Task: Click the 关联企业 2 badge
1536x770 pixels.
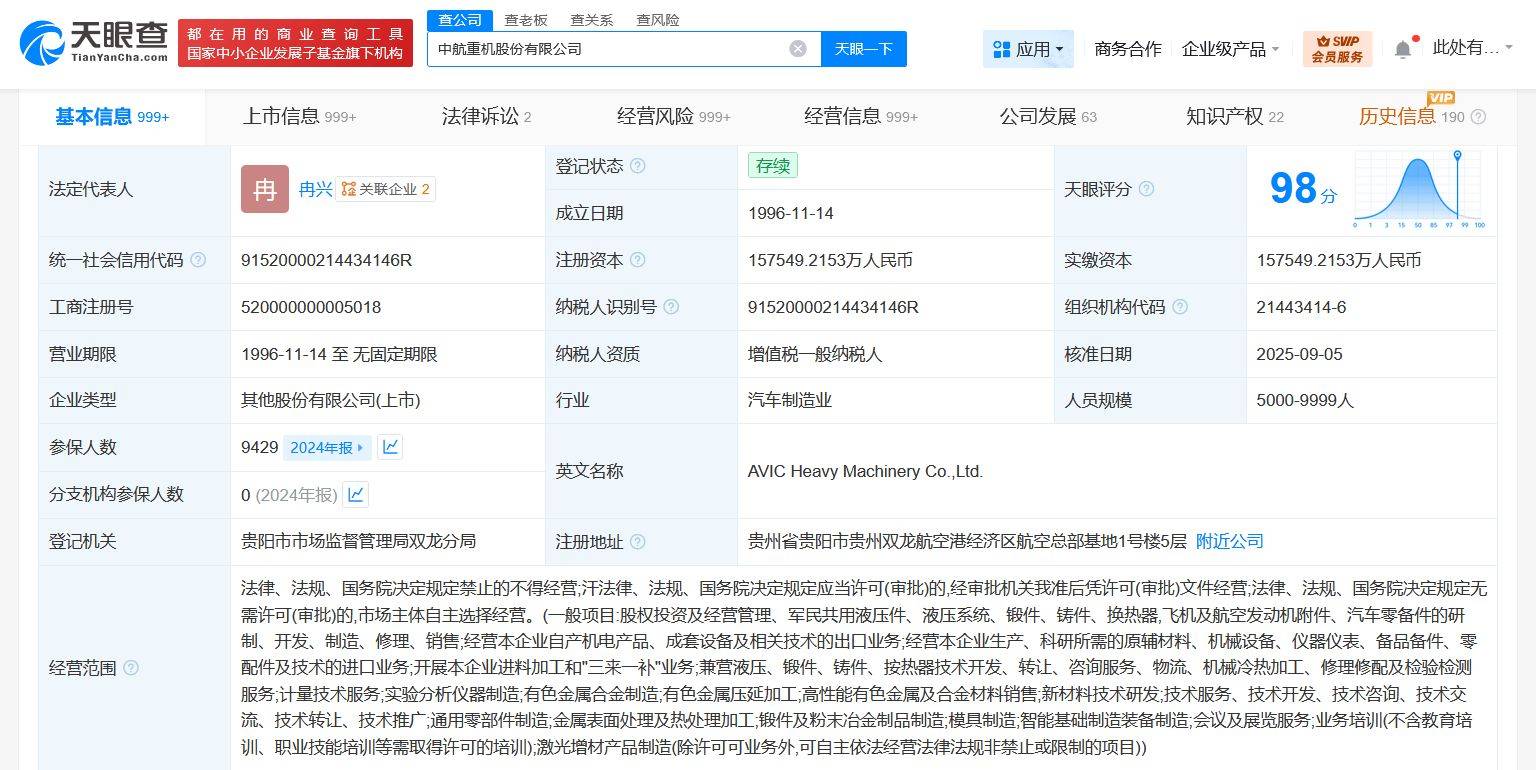Action: click(x=386, y=189)
